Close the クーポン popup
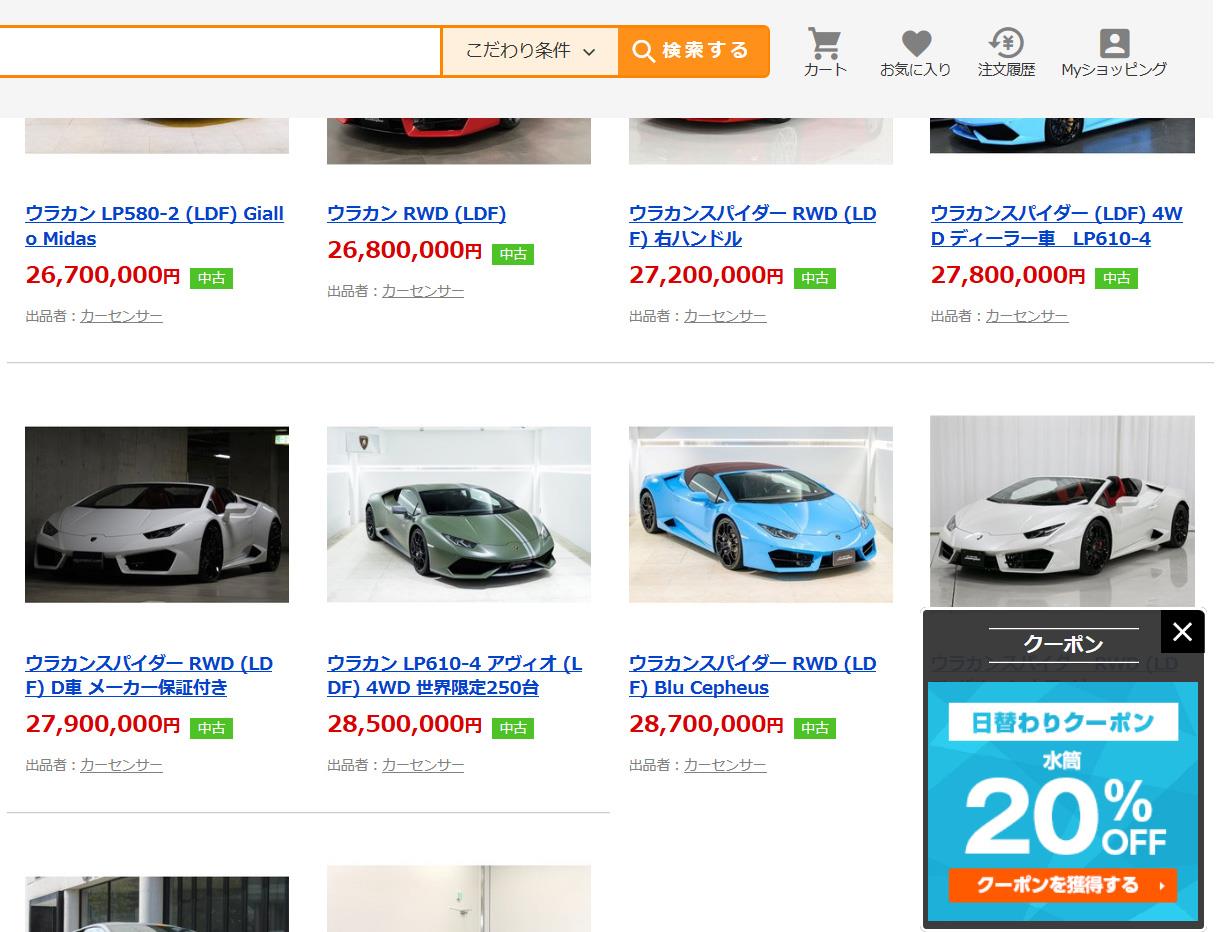Viewport: 1217px width, 932px height. (1182, 632)
